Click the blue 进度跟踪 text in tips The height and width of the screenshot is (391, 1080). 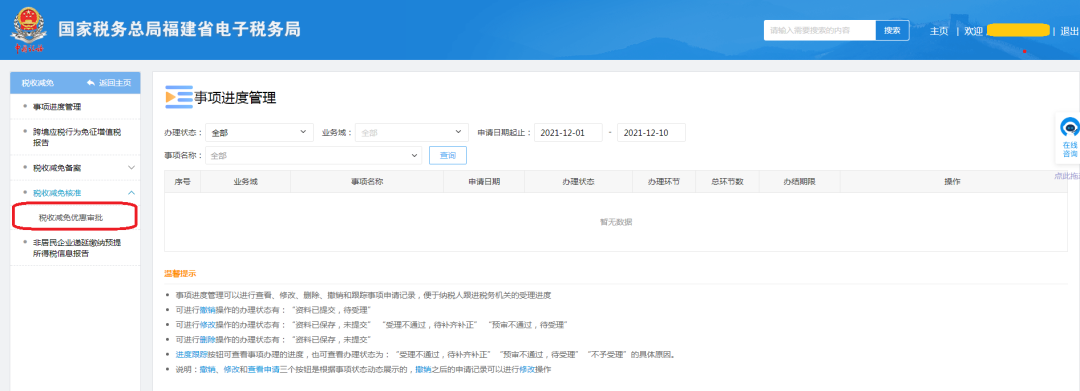pos(191,355)
